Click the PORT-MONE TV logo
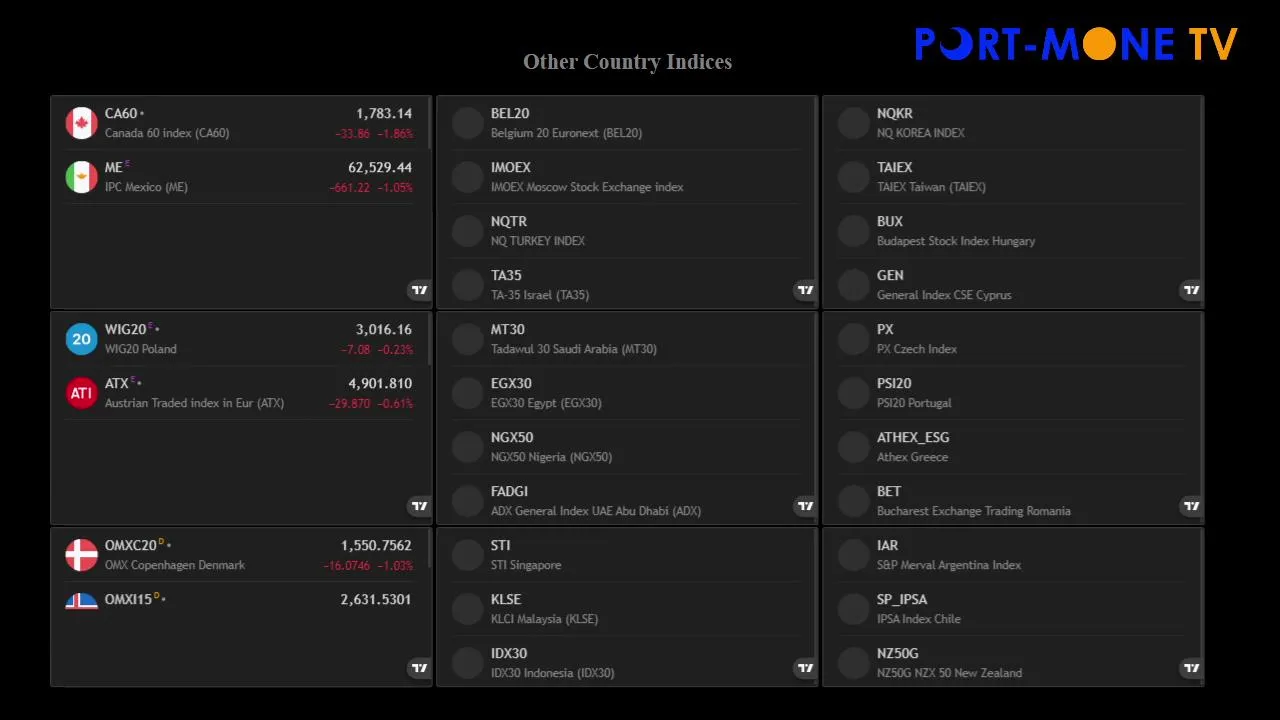 [x=1076, y=44]
